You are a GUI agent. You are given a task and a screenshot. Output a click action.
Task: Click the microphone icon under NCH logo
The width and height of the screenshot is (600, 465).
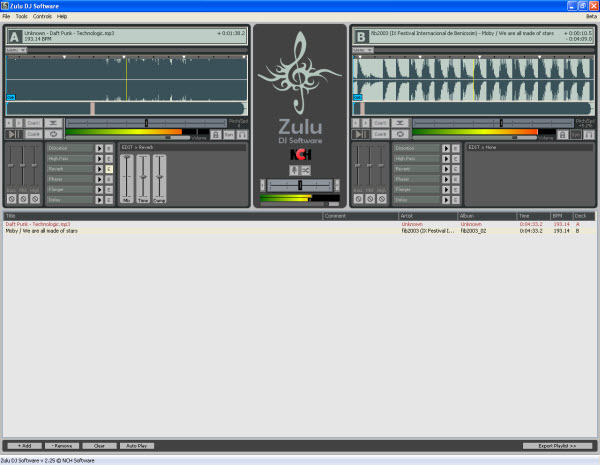294,170
